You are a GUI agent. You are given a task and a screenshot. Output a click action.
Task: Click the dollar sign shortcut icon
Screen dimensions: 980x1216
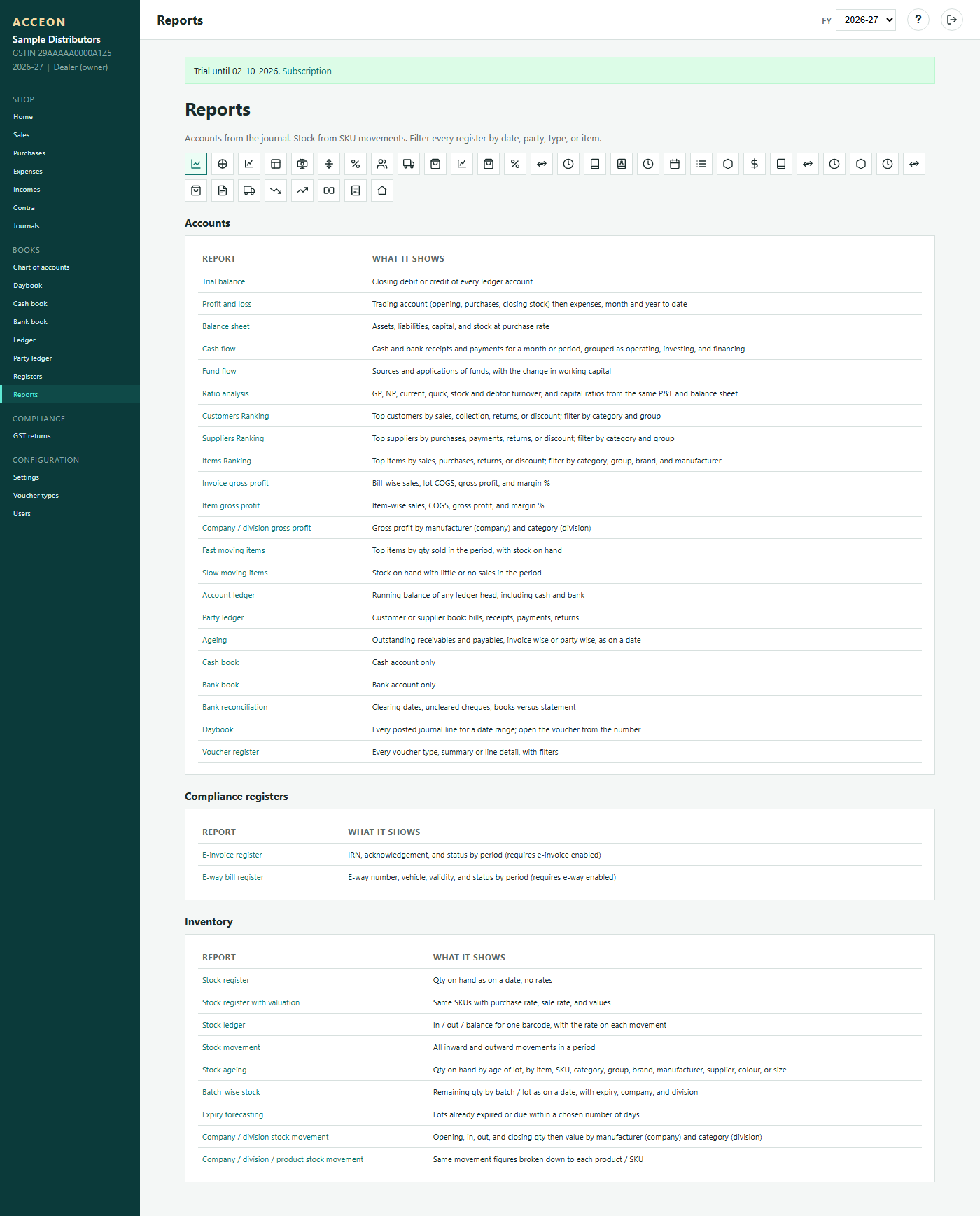coord(755,164)
